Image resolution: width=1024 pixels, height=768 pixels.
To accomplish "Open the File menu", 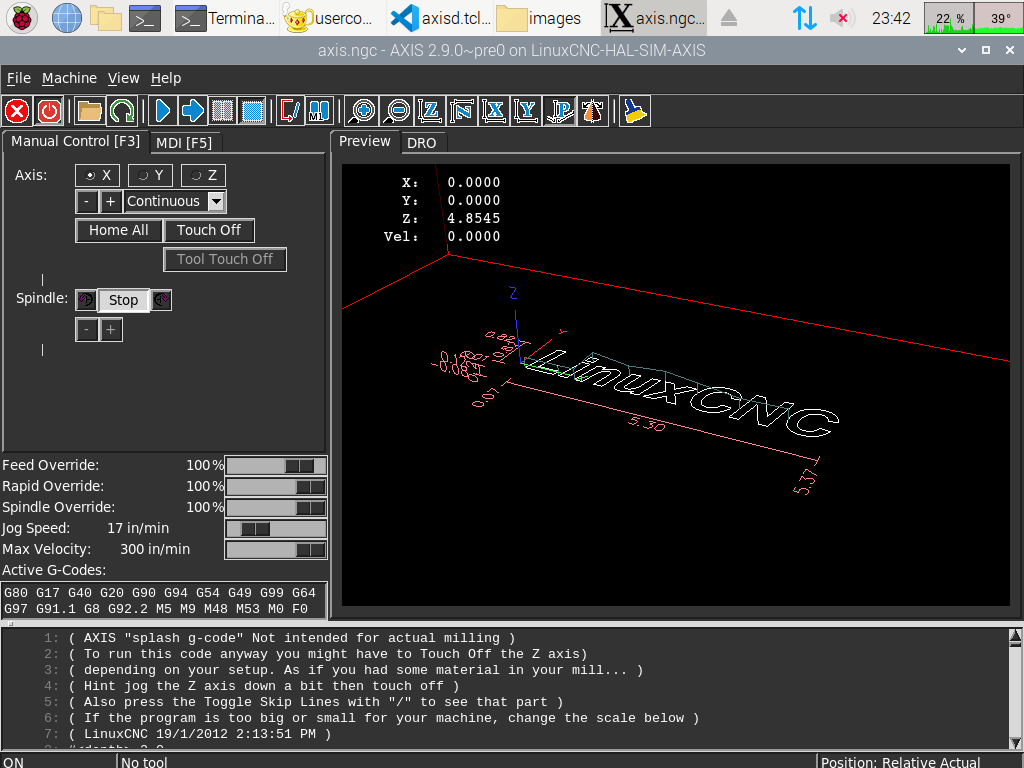I will pos(18,78).
